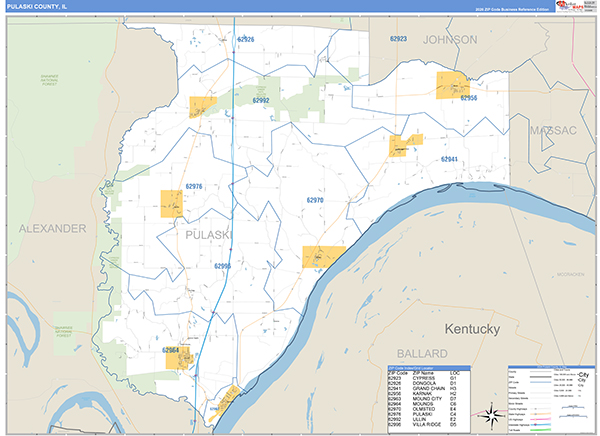Select the CYPRESS row in the ZIP index

pos(429,378)
